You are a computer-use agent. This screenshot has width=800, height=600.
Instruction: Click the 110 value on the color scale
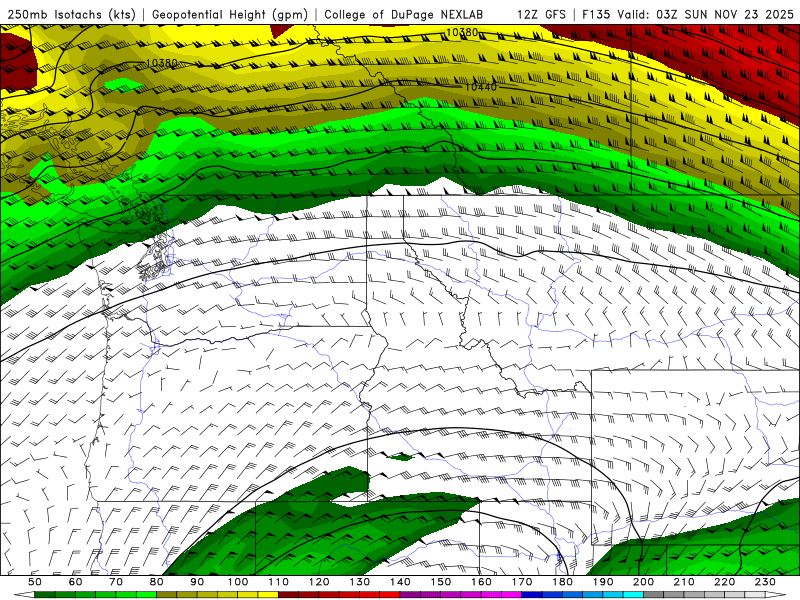click(279, 582)
